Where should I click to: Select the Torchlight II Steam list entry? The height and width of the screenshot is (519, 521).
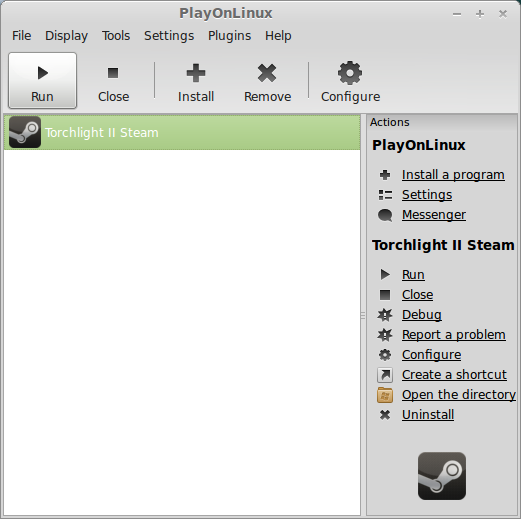tap(182, 132)
